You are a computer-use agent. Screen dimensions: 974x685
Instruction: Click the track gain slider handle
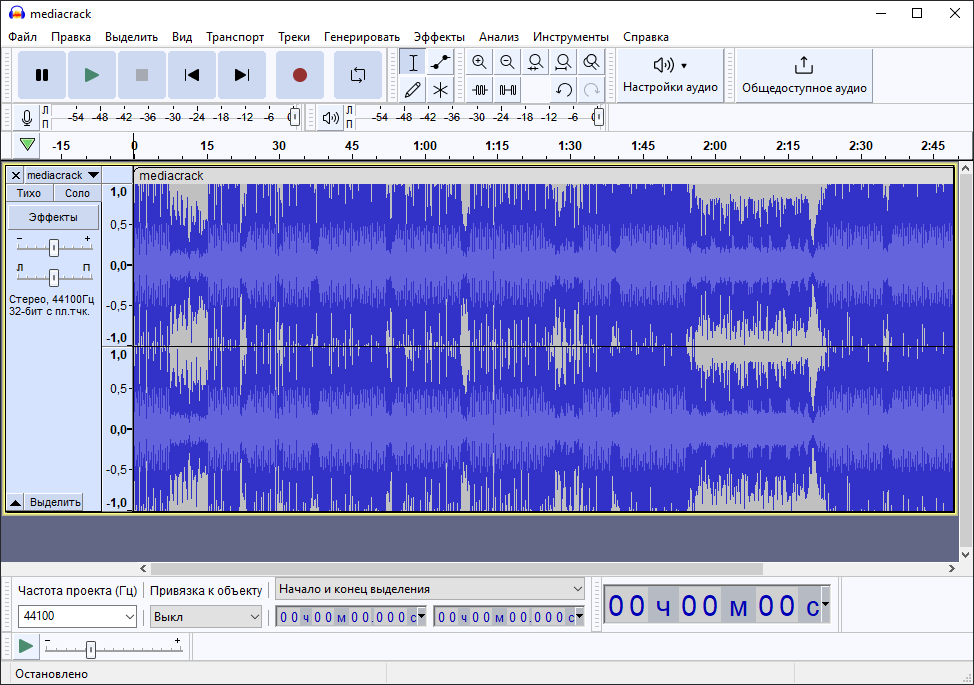click(x=54, y=248)
